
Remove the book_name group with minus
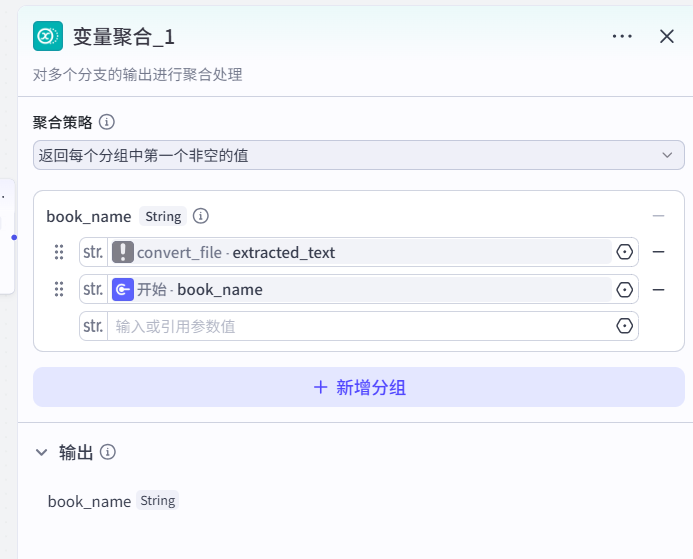click(658, 216)
